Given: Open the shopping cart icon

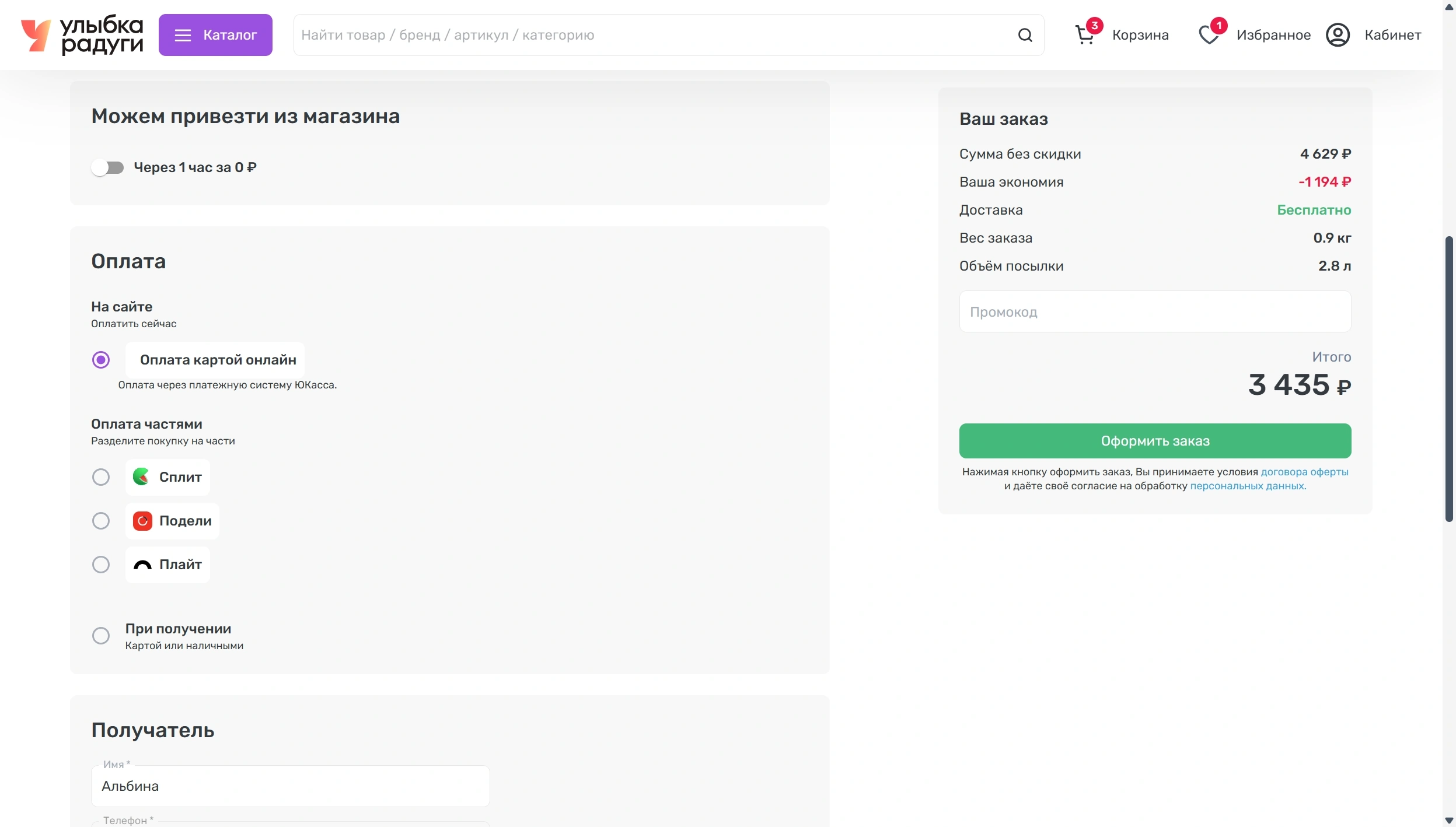Looking at the screenshot, I should click(1085, 35).
